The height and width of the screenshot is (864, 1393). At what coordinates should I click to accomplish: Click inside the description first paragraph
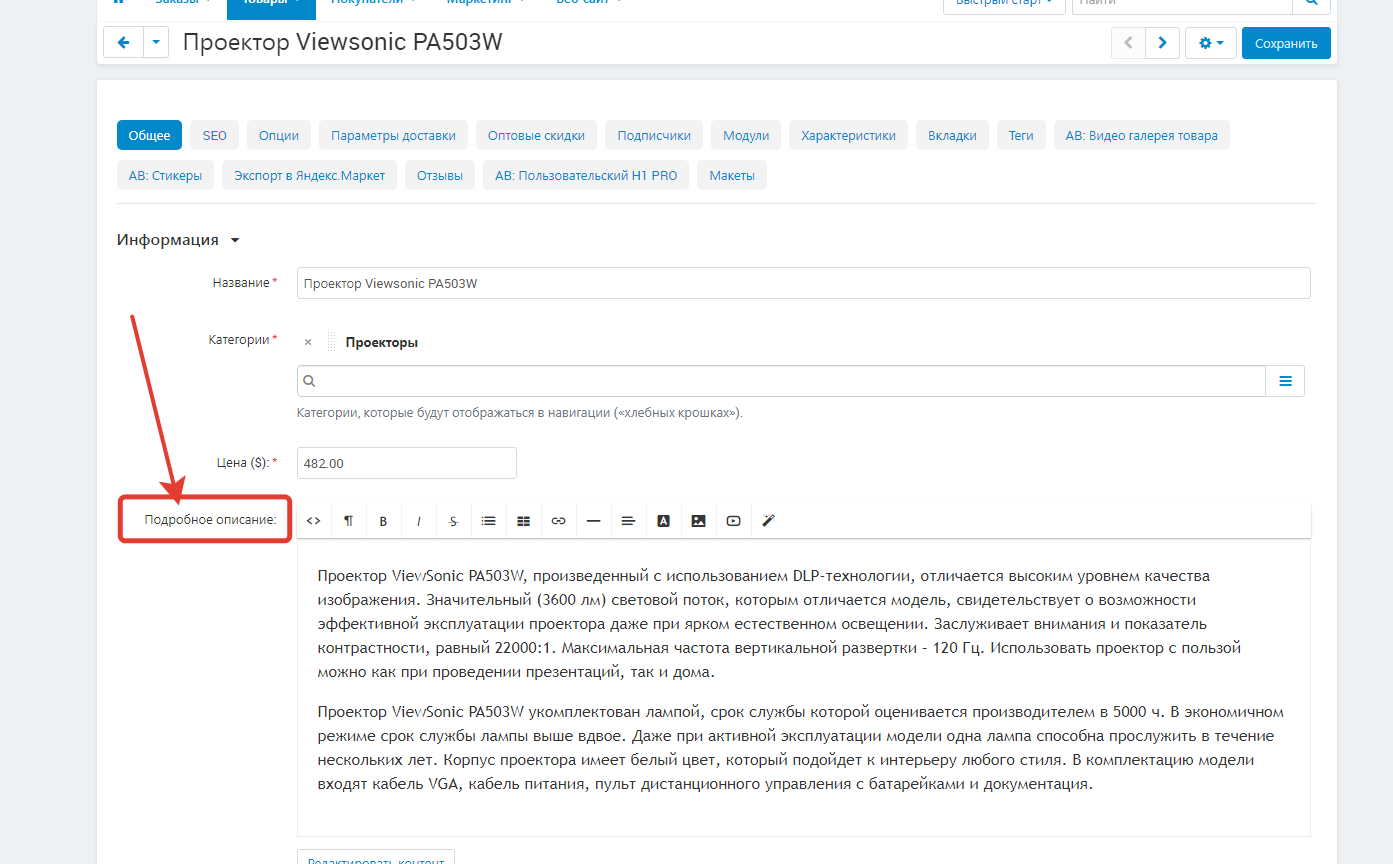pos(779,624)
